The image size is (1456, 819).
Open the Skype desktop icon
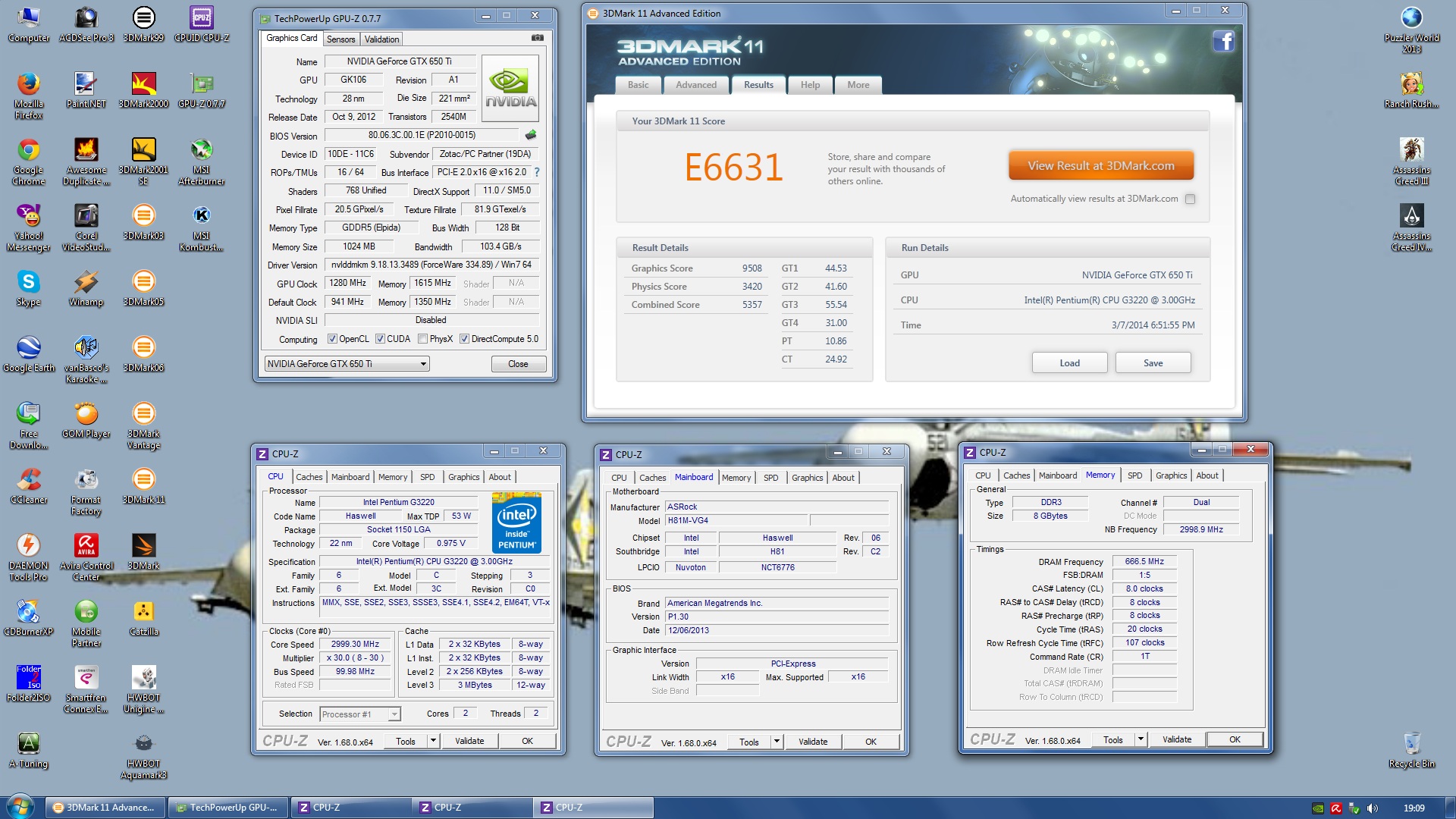[x=28, y=287]
